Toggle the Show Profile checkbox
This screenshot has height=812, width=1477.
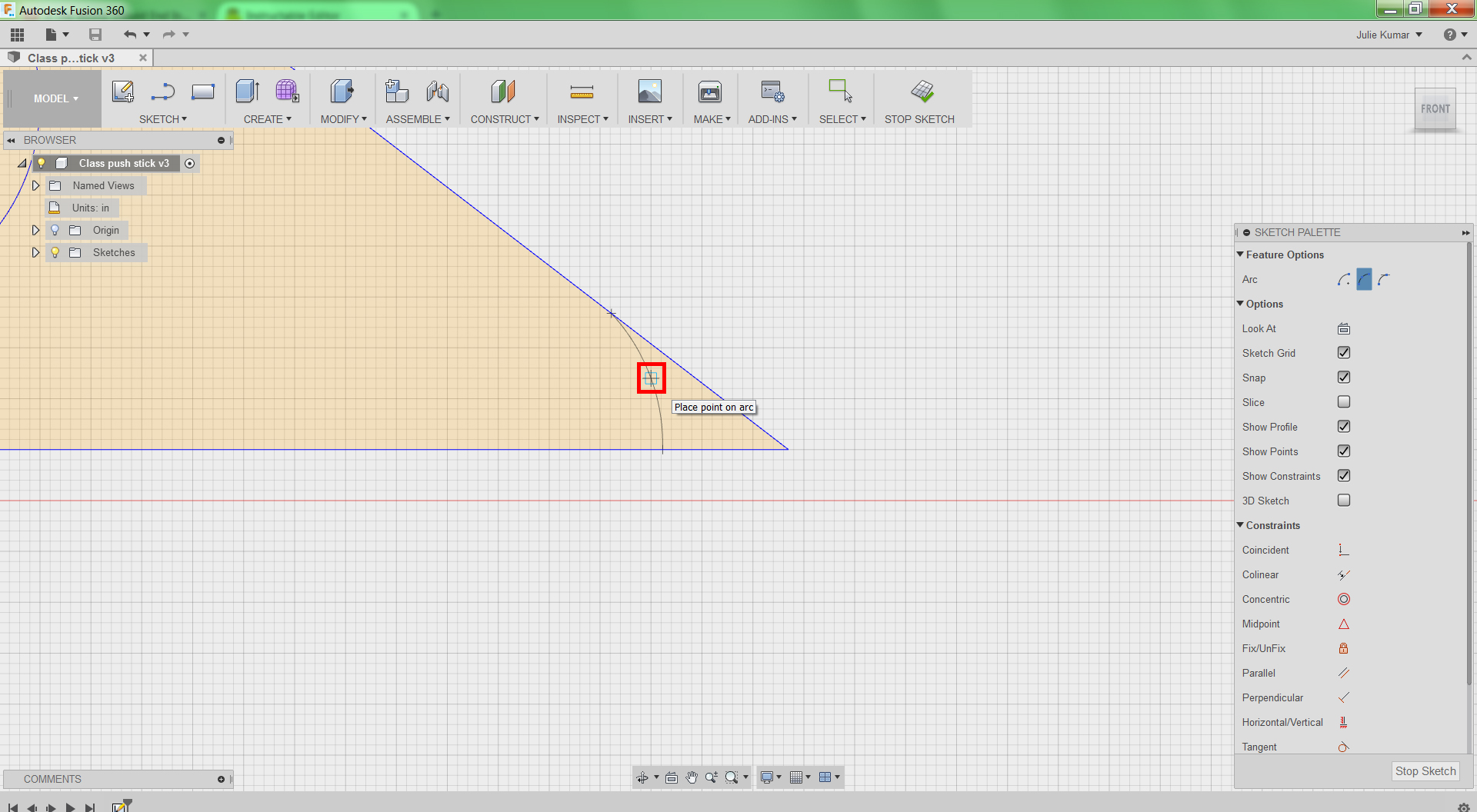click(x=1344, y=427)
